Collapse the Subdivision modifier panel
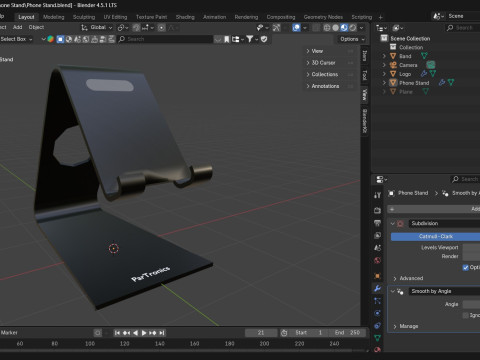The height and width of the screenshot is (360, 480). (x=393, y=223)
